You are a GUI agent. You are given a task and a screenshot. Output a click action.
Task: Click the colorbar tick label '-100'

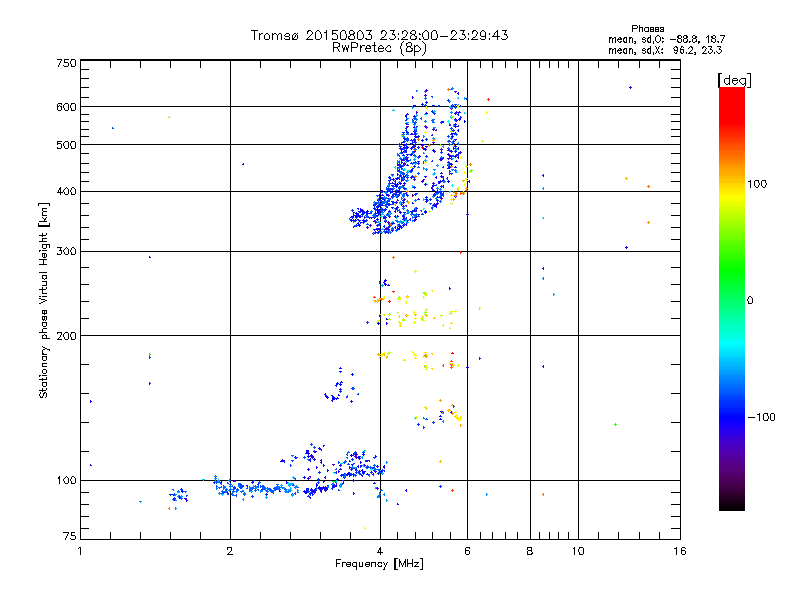point(761,417)
